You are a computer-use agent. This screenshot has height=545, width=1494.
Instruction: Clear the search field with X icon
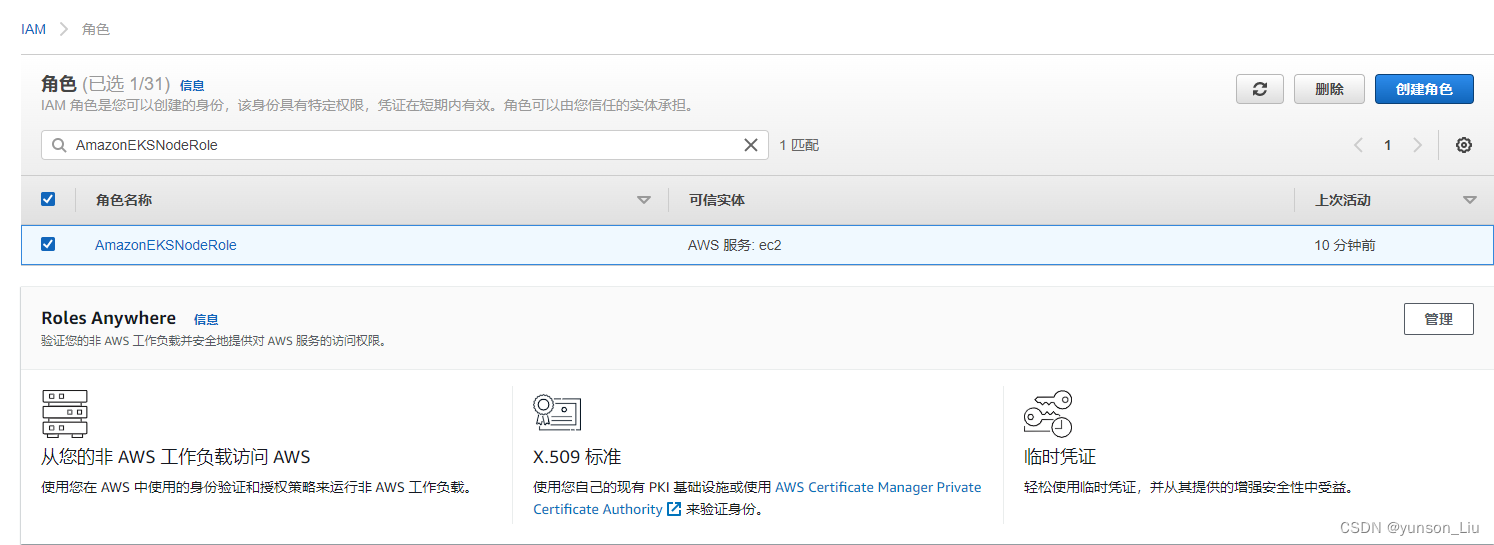click(751, 145)
